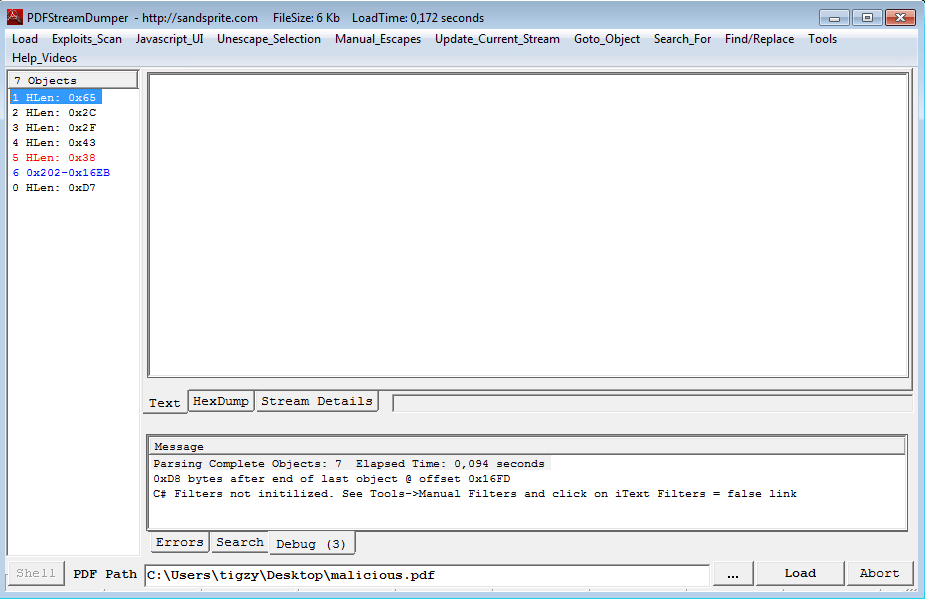Viewport: 925px width, 599px height.
Task: Switch to the Errors tab
Action: 179,542
